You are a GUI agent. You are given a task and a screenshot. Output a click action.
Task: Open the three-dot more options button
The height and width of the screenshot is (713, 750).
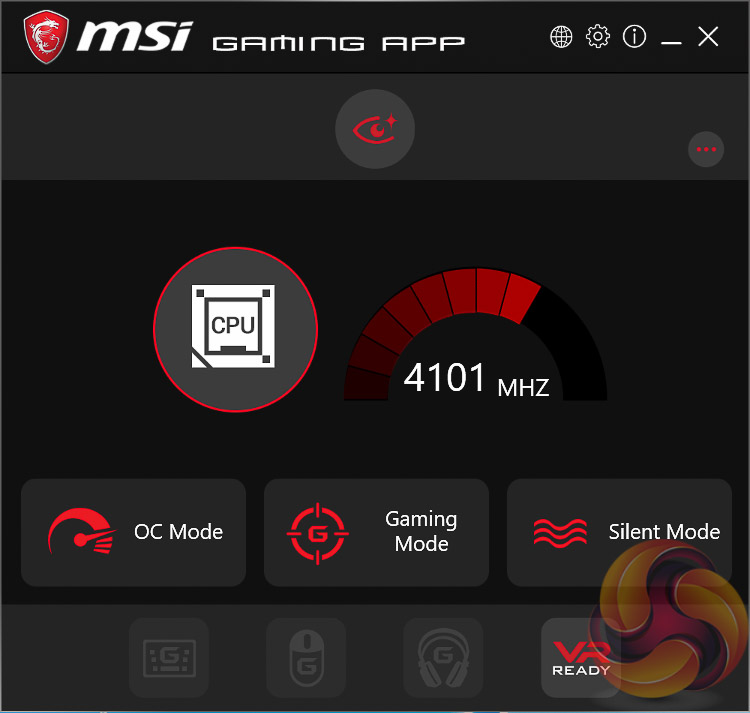point(706,149)
